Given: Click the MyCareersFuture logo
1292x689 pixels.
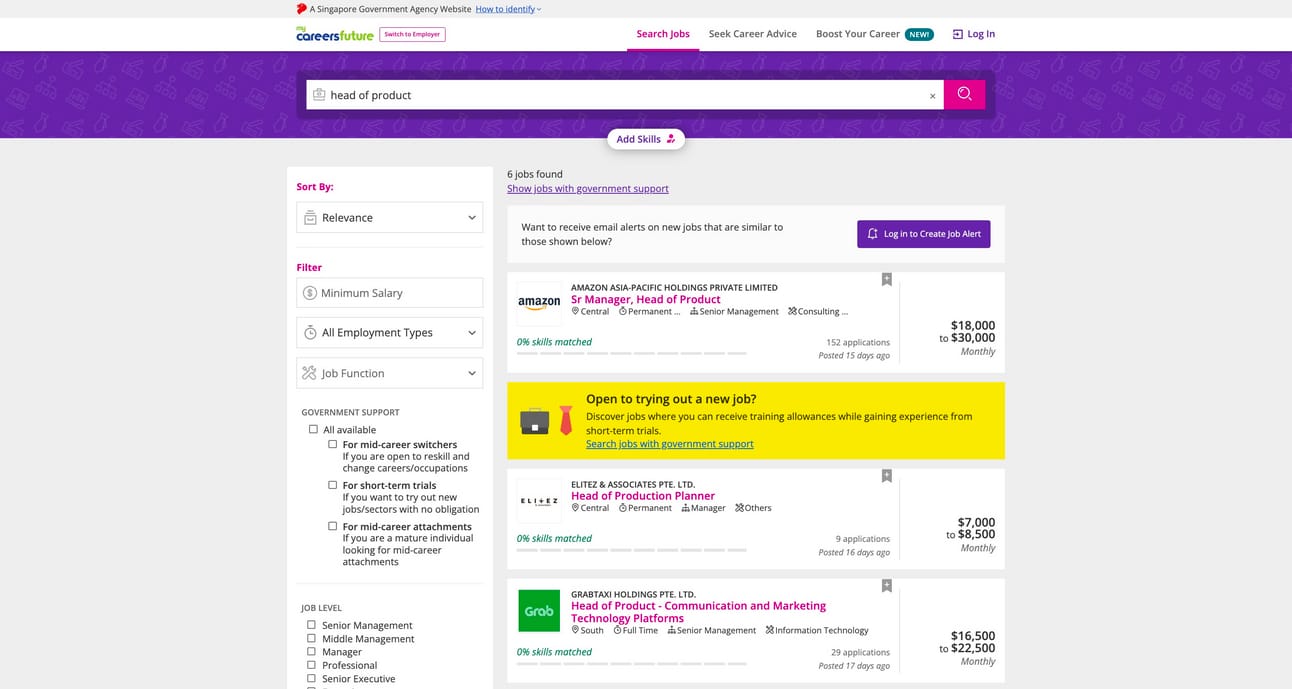Looking at the screenshot, I should coord(335,34).
